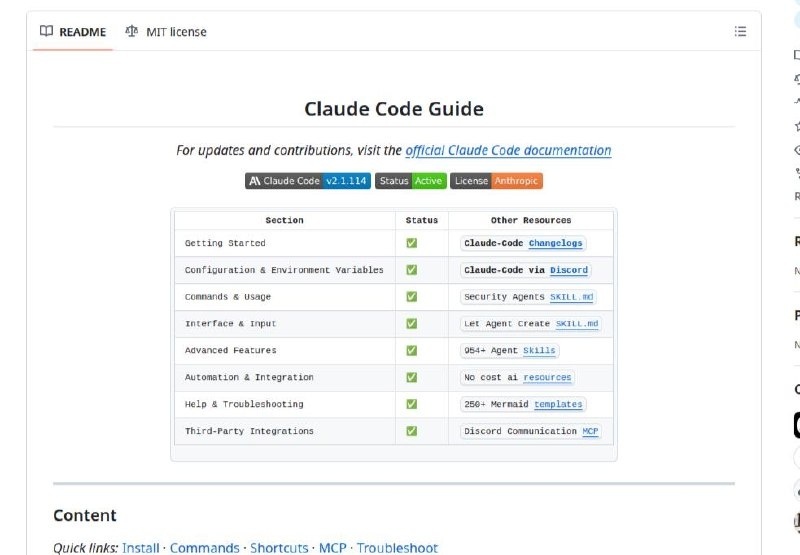This screenshot has width=800, height=555.
Task: Click the green checkmark for Getting Started
Action: pyautogui.click(x=411, y=243)
